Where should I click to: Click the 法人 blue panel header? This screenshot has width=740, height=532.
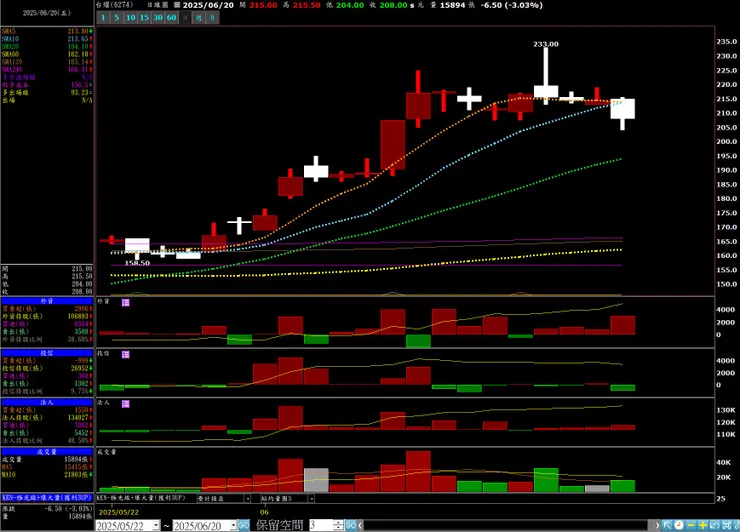[x=47, y=403]
